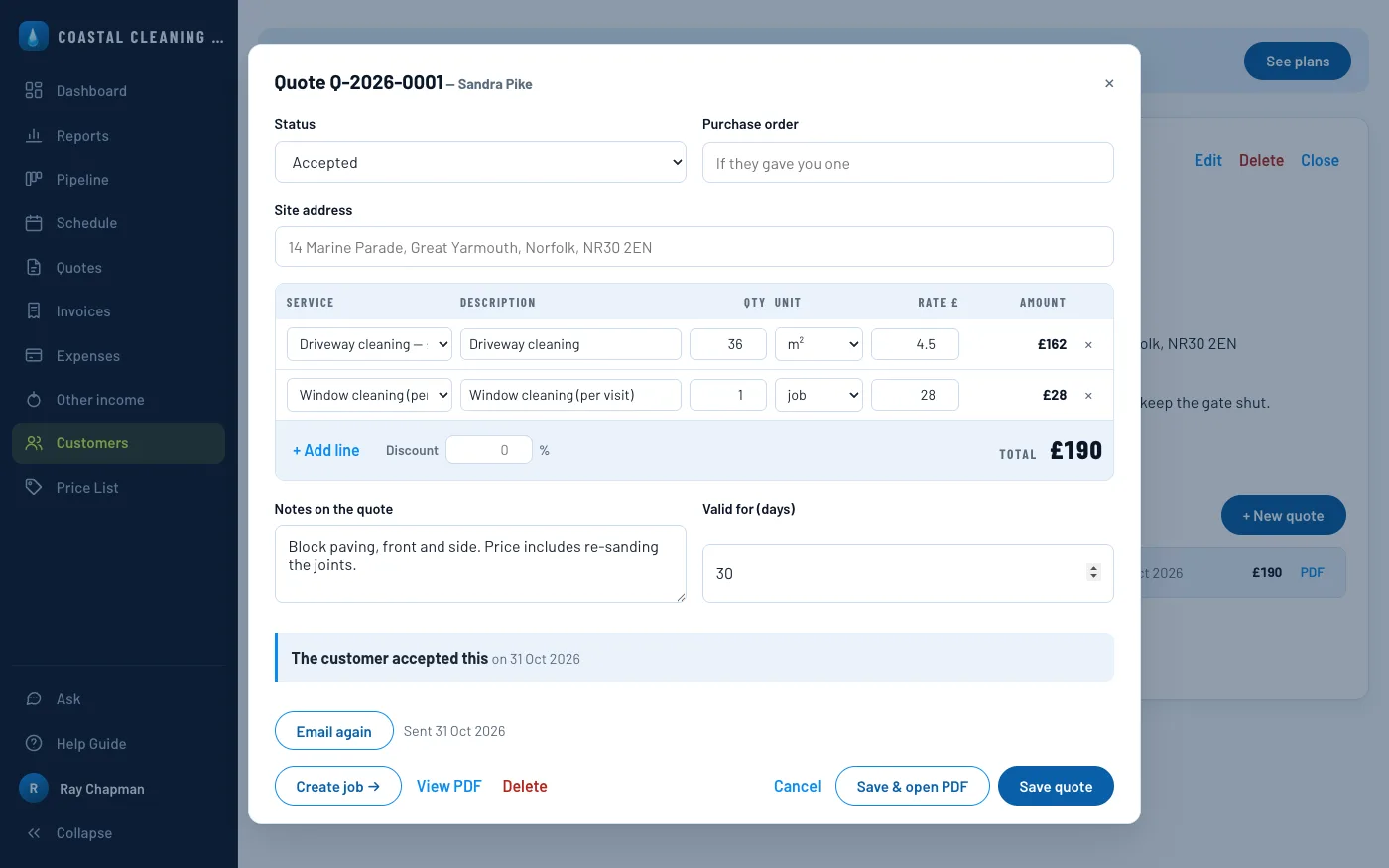The width and height of the screenshot is (1389, 868).
Task: Click the quantity field showing 36
Action: coord(728,344)
